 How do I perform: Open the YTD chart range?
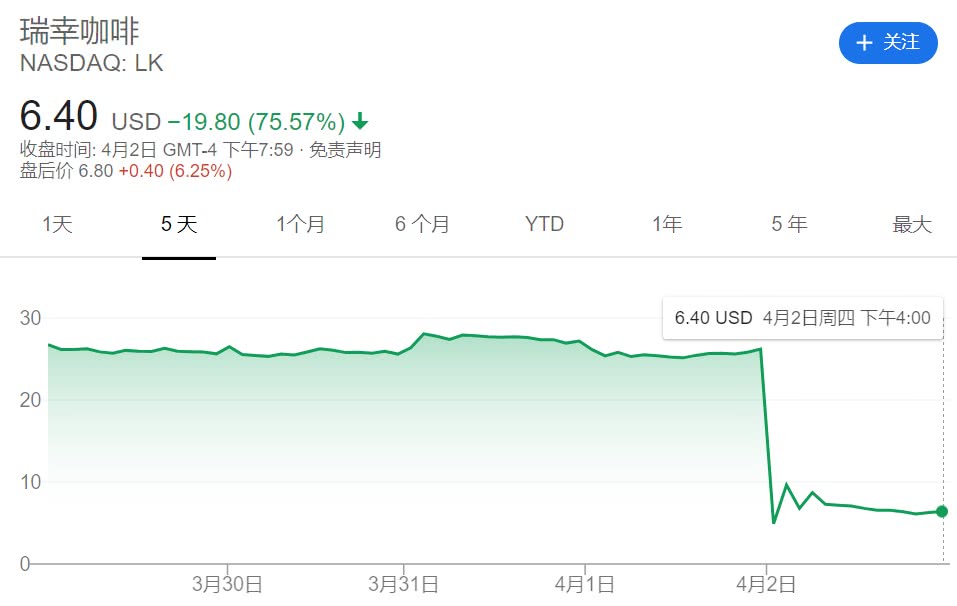coord(544,225)
